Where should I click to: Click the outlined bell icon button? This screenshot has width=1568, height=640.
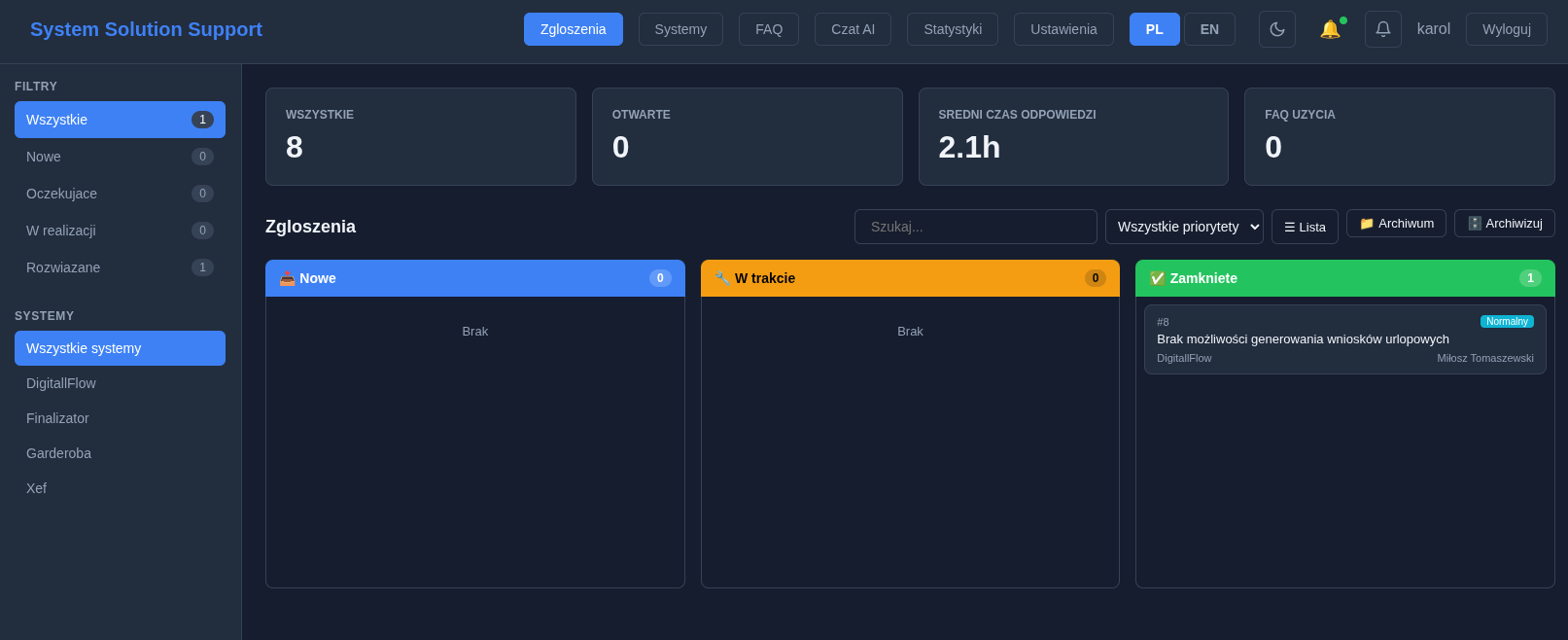pos(1382,29)
